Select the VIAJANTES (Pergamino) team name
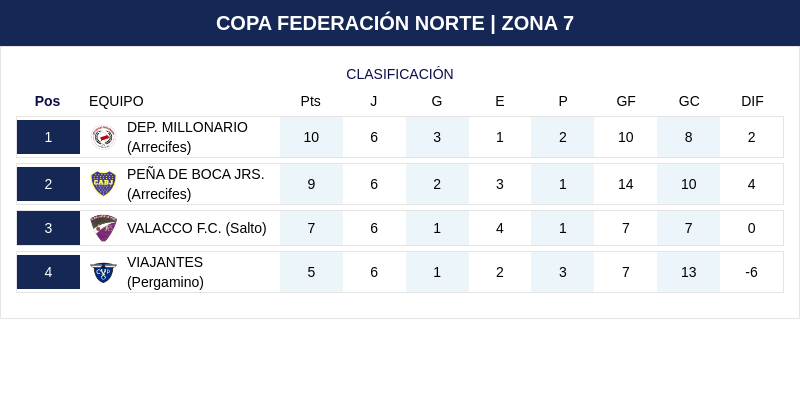This screenshot has width=800, height=400. [x=165, y=272]
